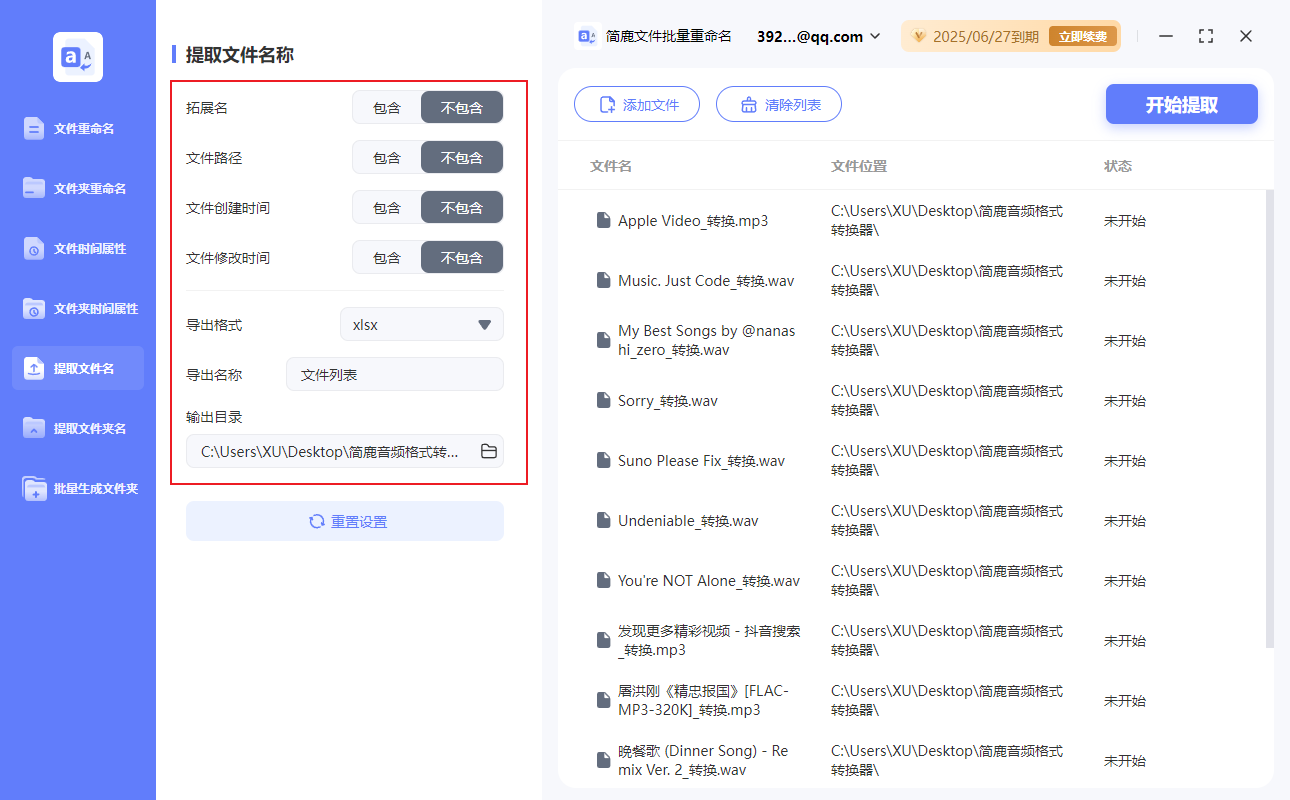Set 文件创建时间 to 包含
1290x800 pixels.
coord(386,207)
